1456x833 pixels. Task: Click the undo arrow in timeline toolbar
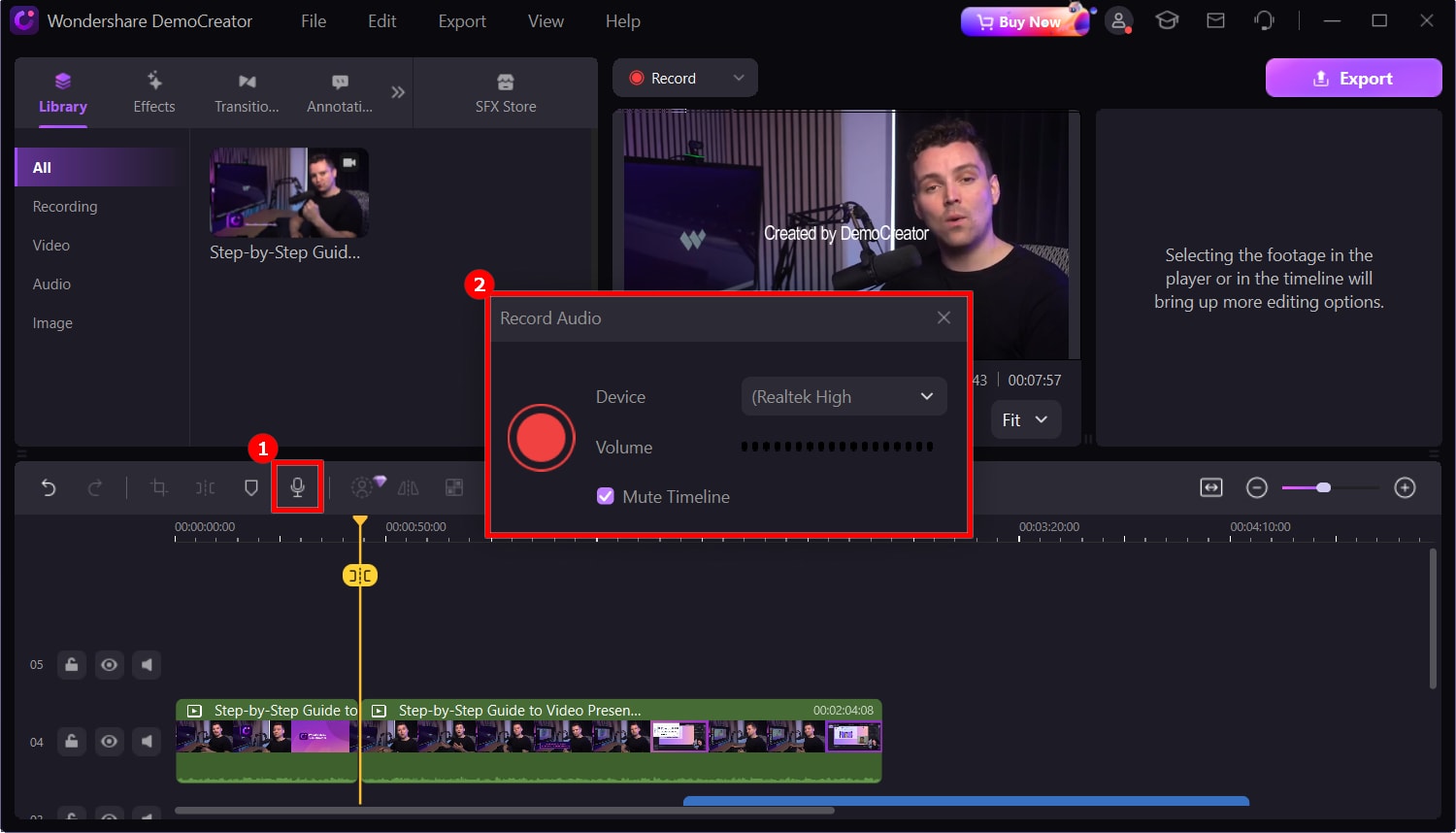tap(49, 487)
